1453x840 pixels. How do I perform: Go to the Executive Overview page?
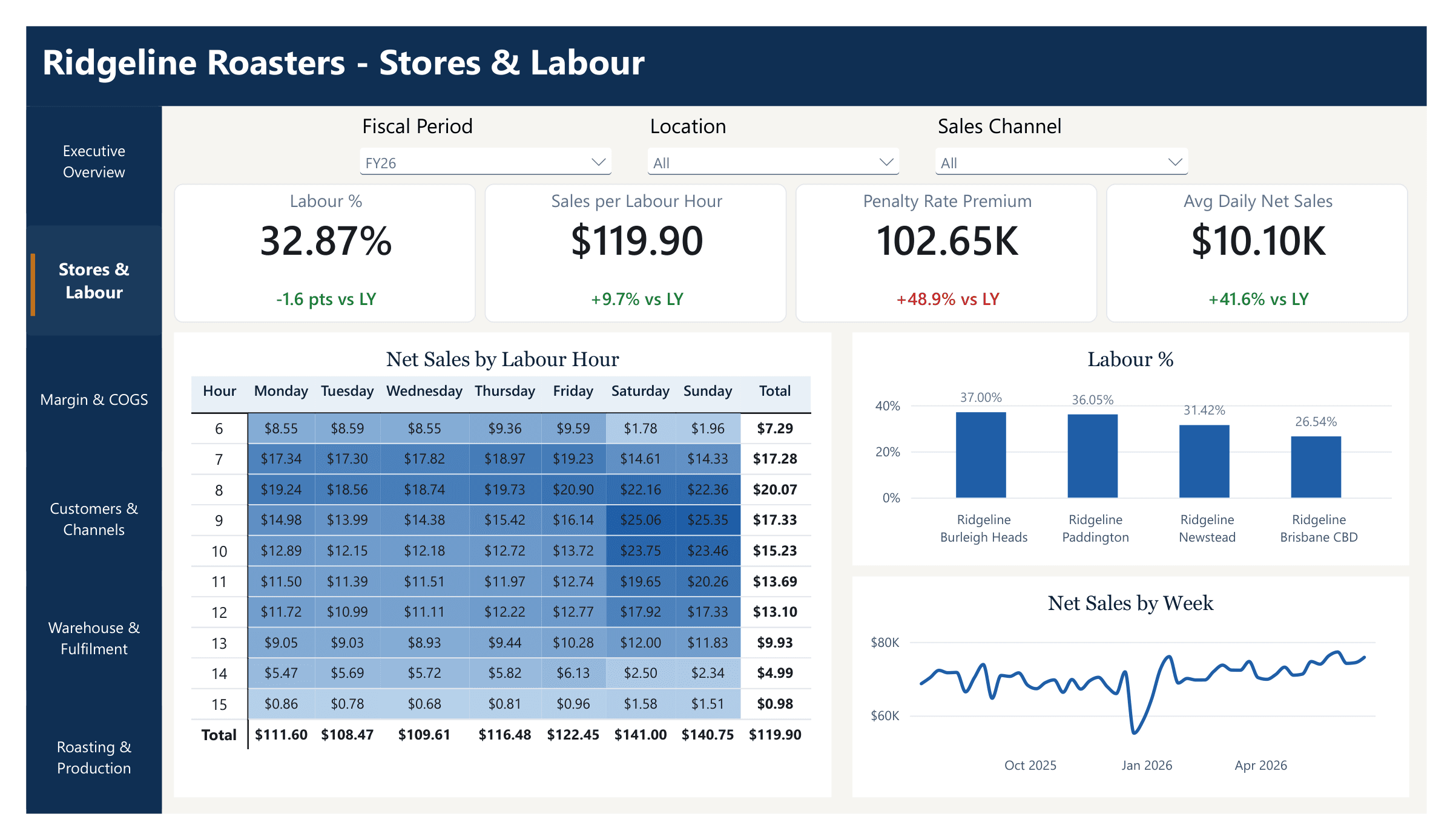(94, 162)
